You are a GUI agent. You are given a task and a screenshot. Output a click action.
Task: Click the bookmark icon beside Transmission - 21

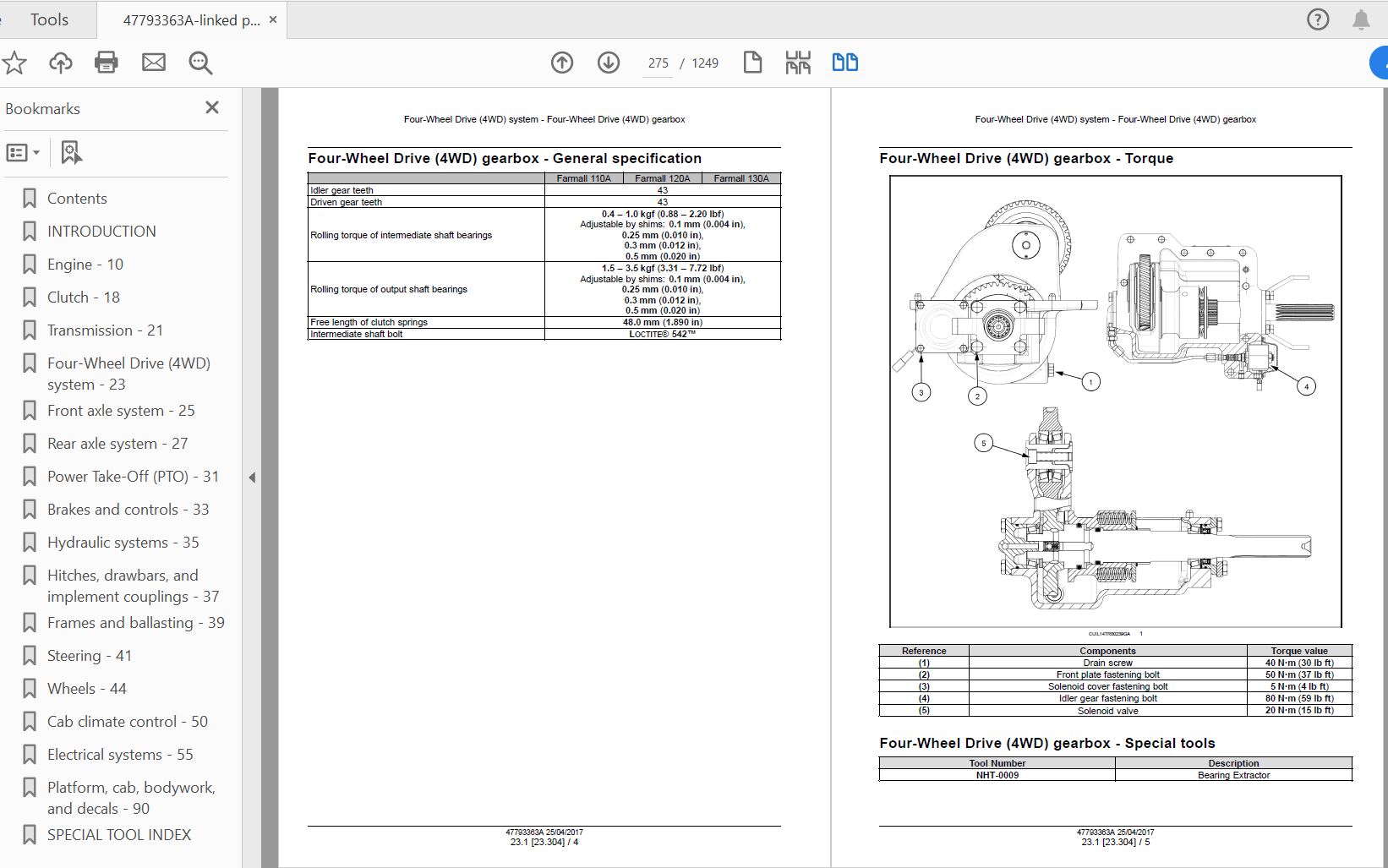[x=30, y=330]
